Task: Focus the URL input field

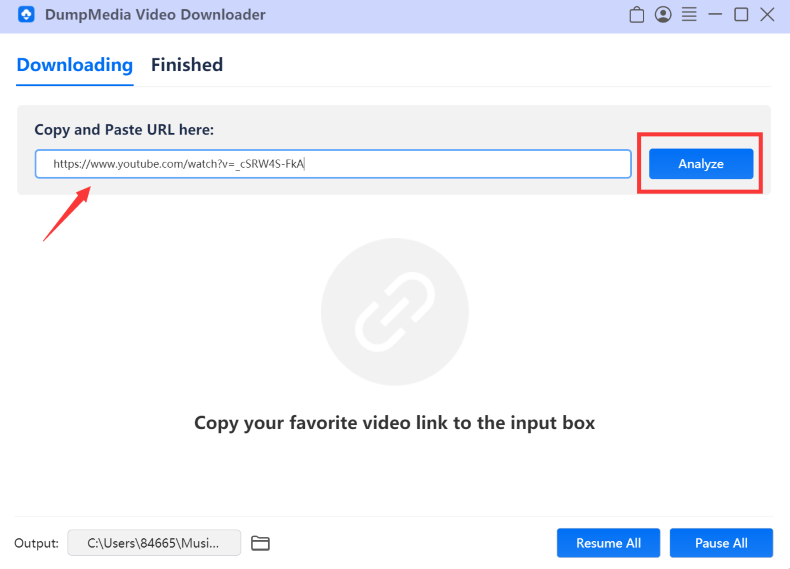Action: [x=333, y=164]
